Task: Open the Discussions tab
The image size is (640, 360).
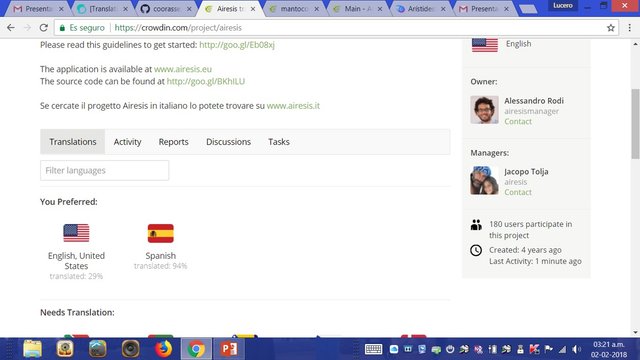Action: click(x=228, y=142)
